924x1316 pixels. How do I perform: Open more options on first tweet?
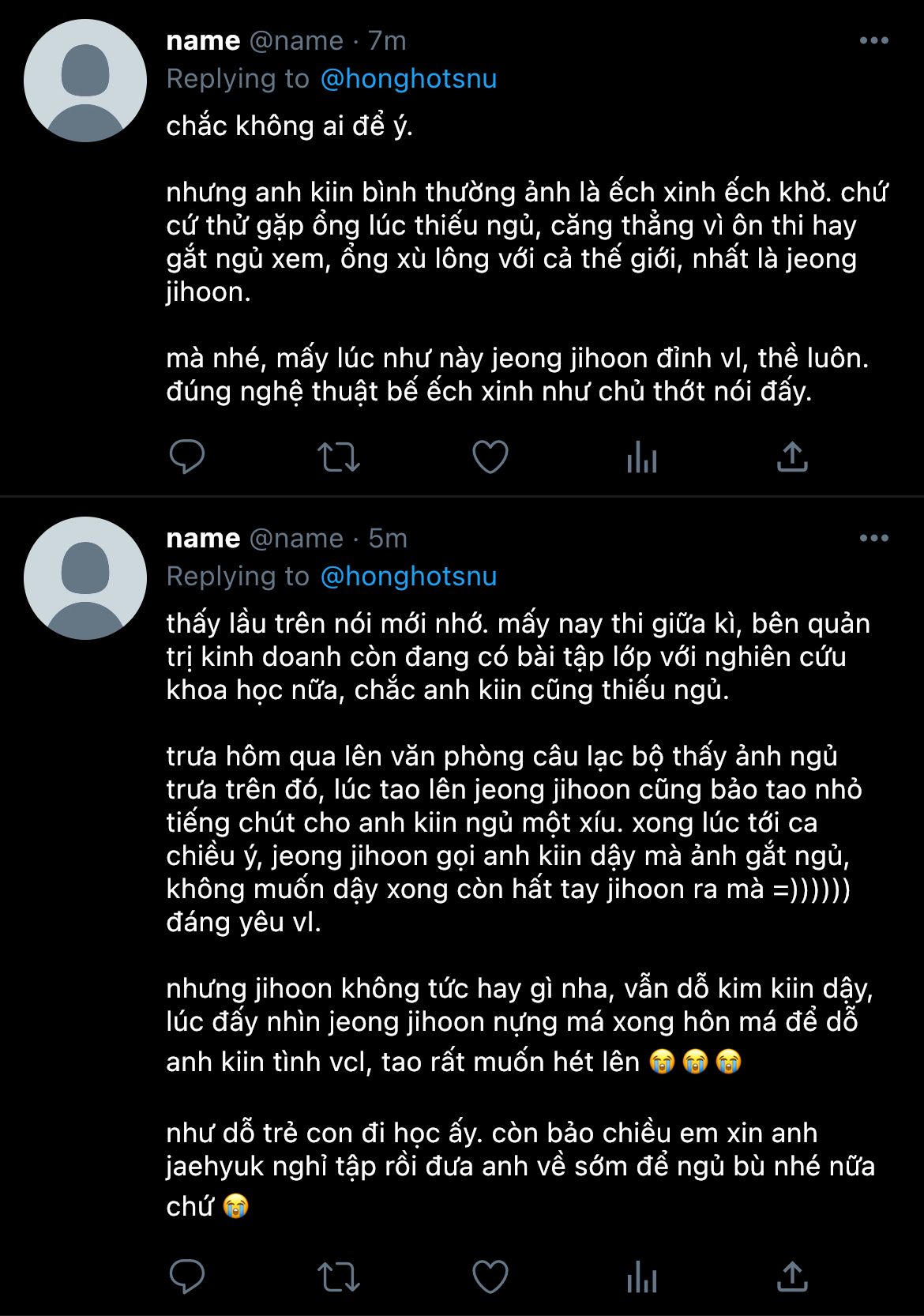873,40
